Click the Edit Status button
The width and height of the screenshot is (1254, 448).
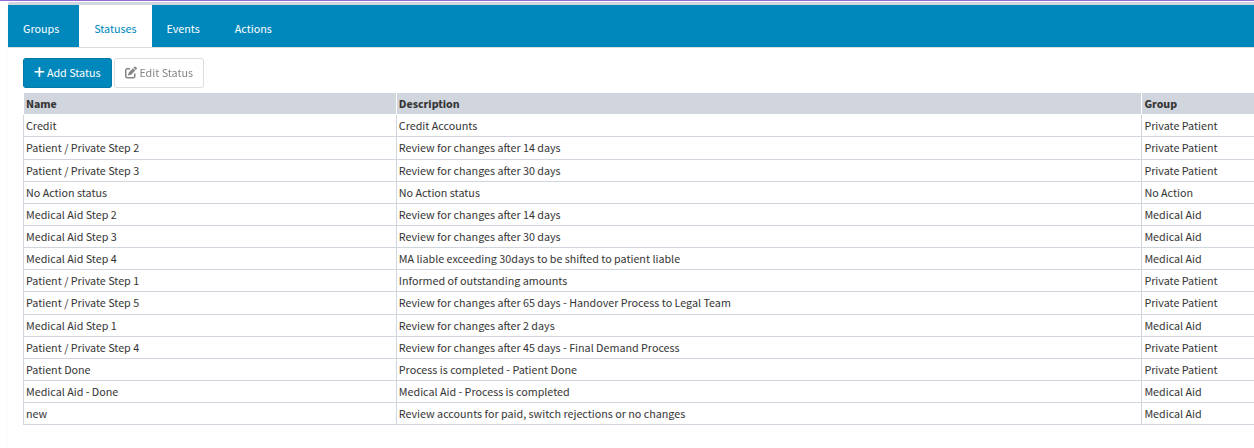click(159, 73)
